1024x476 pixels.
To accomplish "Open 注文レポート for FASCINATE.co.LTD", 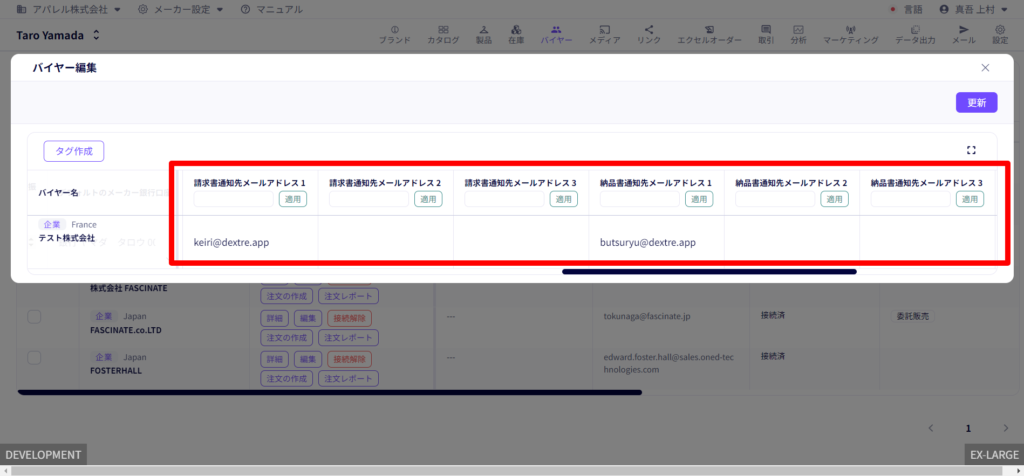I will (x=349, y=338).
